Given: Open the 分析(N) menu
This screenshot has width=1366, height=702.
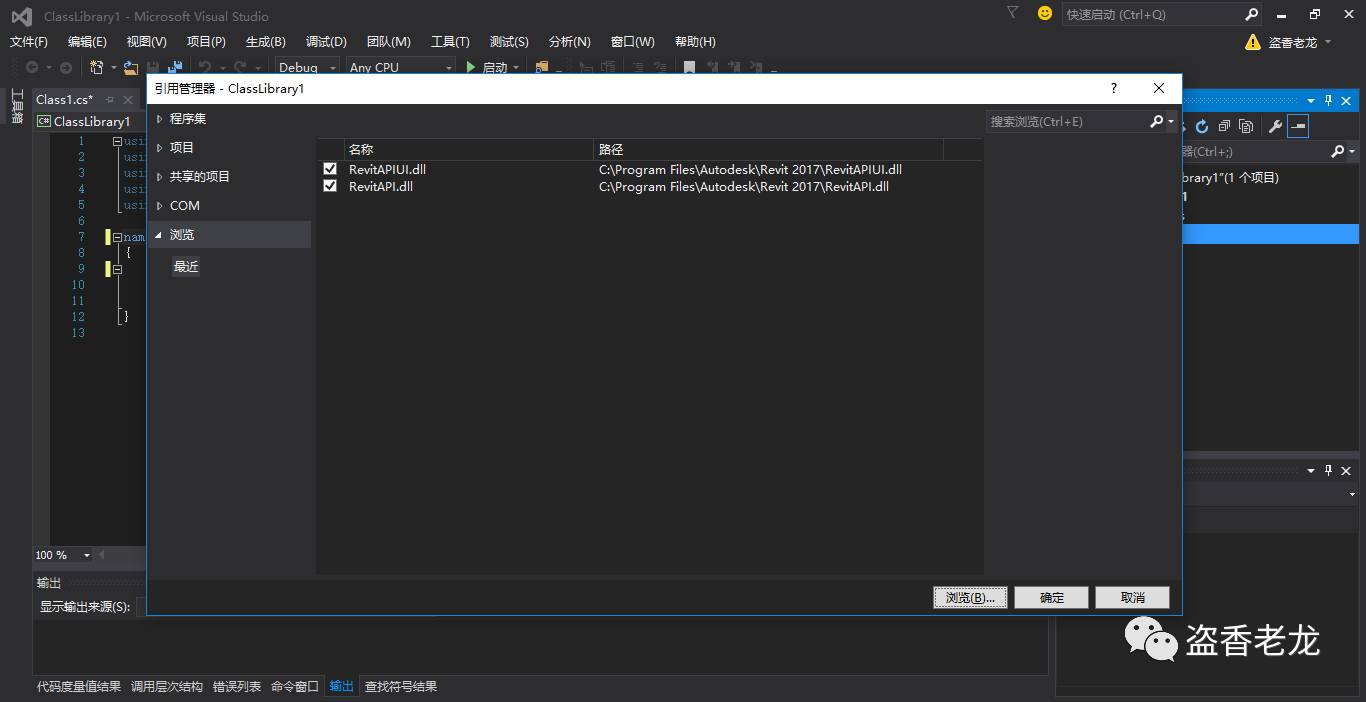Looking at the screenshot, I should tap(570, 42).
